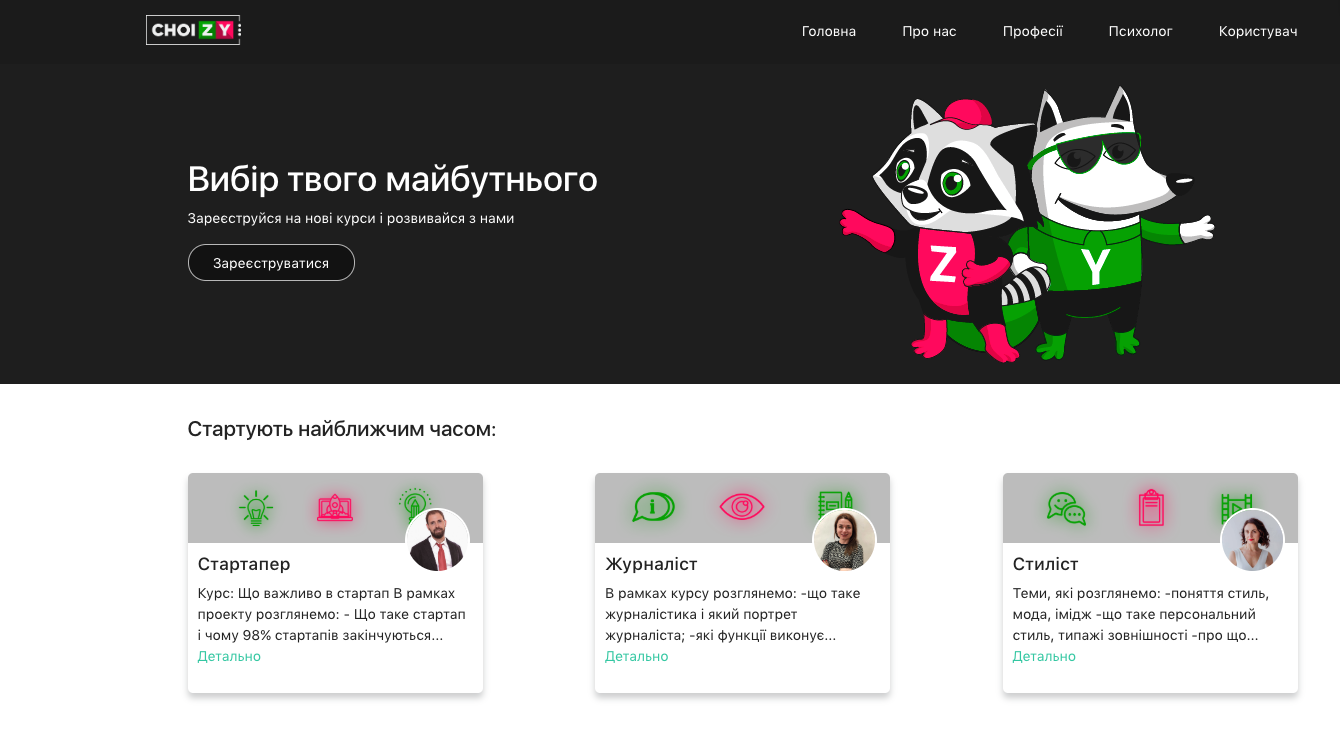Click the green info speech bubble icon
The width and height of the screenshot is (1340, 738).
tap(654, 507)
